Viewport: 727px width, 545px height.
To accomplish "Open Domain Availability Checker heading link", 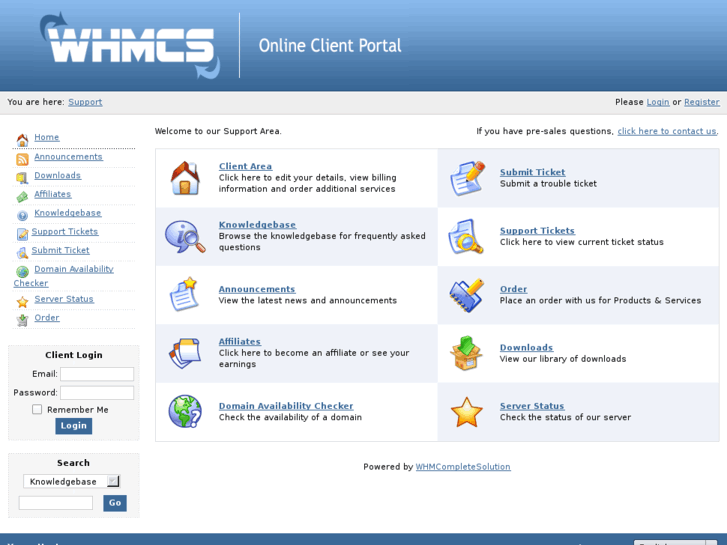I will 286,406.
